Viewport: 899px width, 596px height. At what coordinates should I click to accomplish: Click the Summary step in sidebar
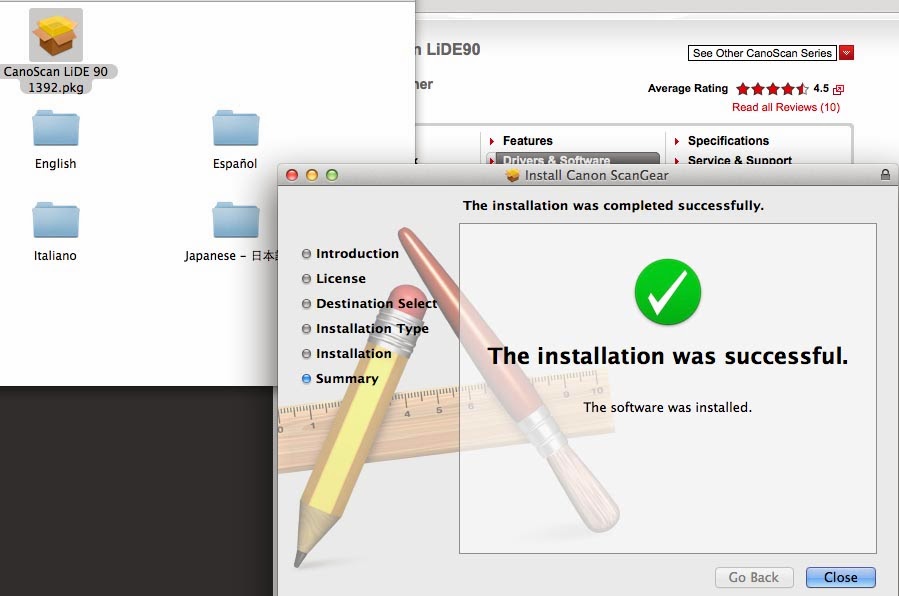347,379
